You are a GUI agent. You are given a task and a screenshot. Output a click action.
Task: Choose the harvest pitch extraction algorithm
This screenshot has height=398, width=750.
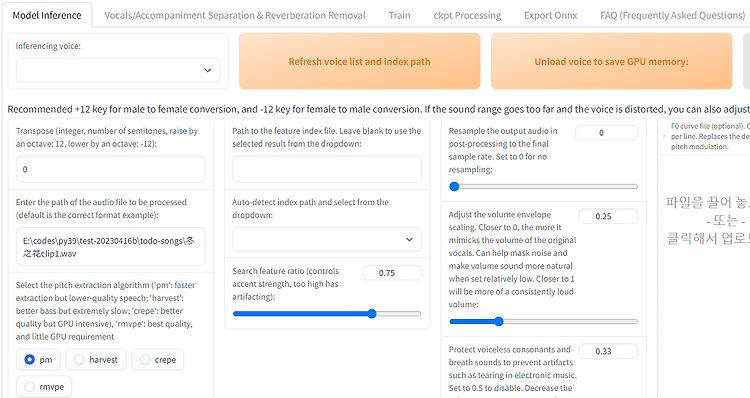(96, 360)
